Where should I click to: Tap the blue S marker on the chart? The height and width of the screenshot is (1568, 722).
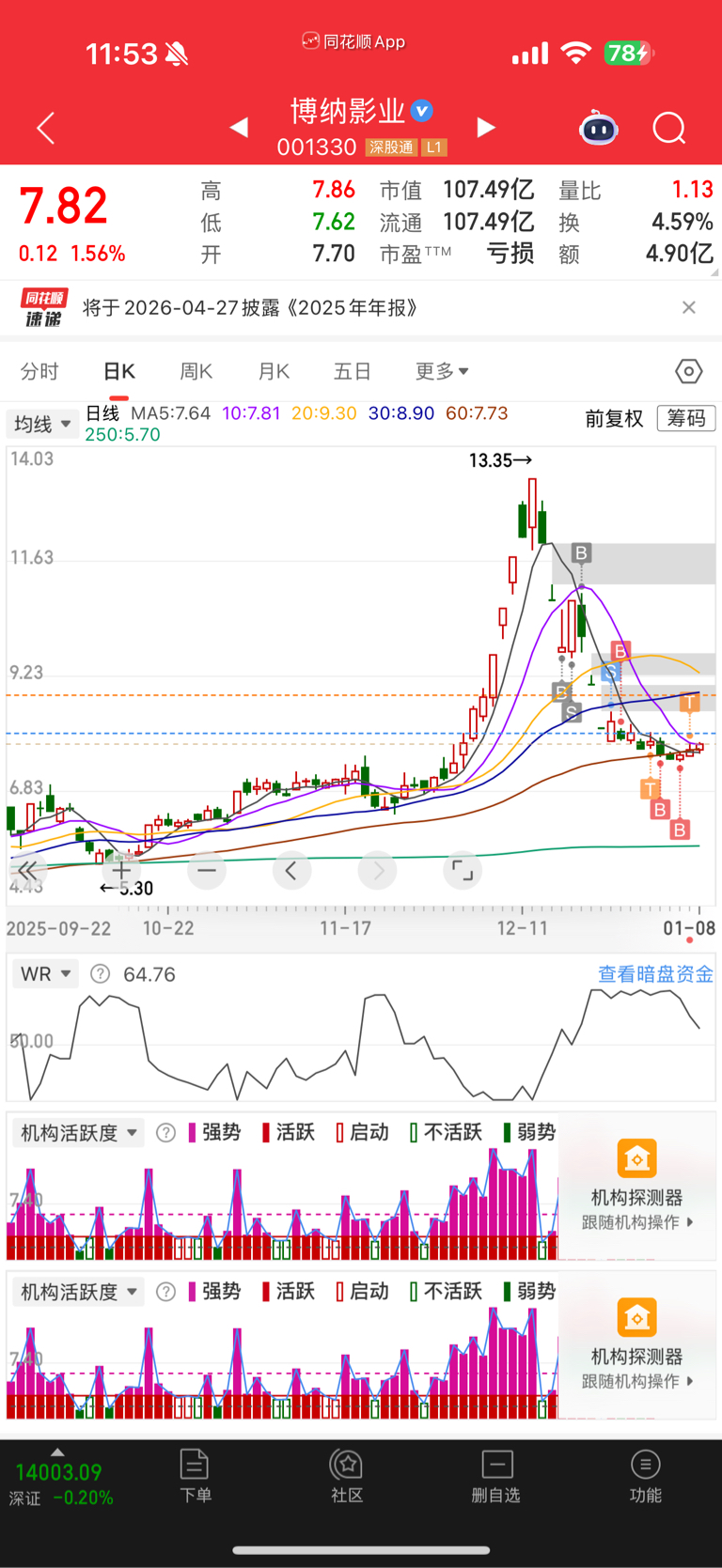click(x=610, y=674)
